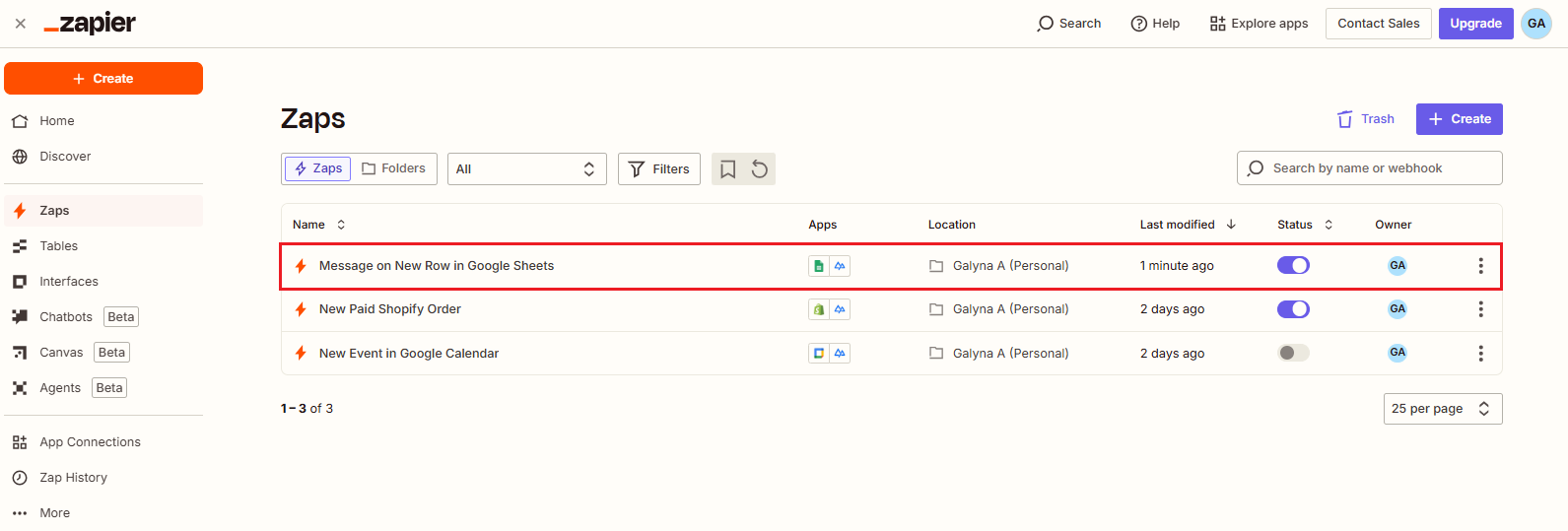Screen dimensions: 1568x531
Task: Open the All filter dropdown
Action: point(526,168)
